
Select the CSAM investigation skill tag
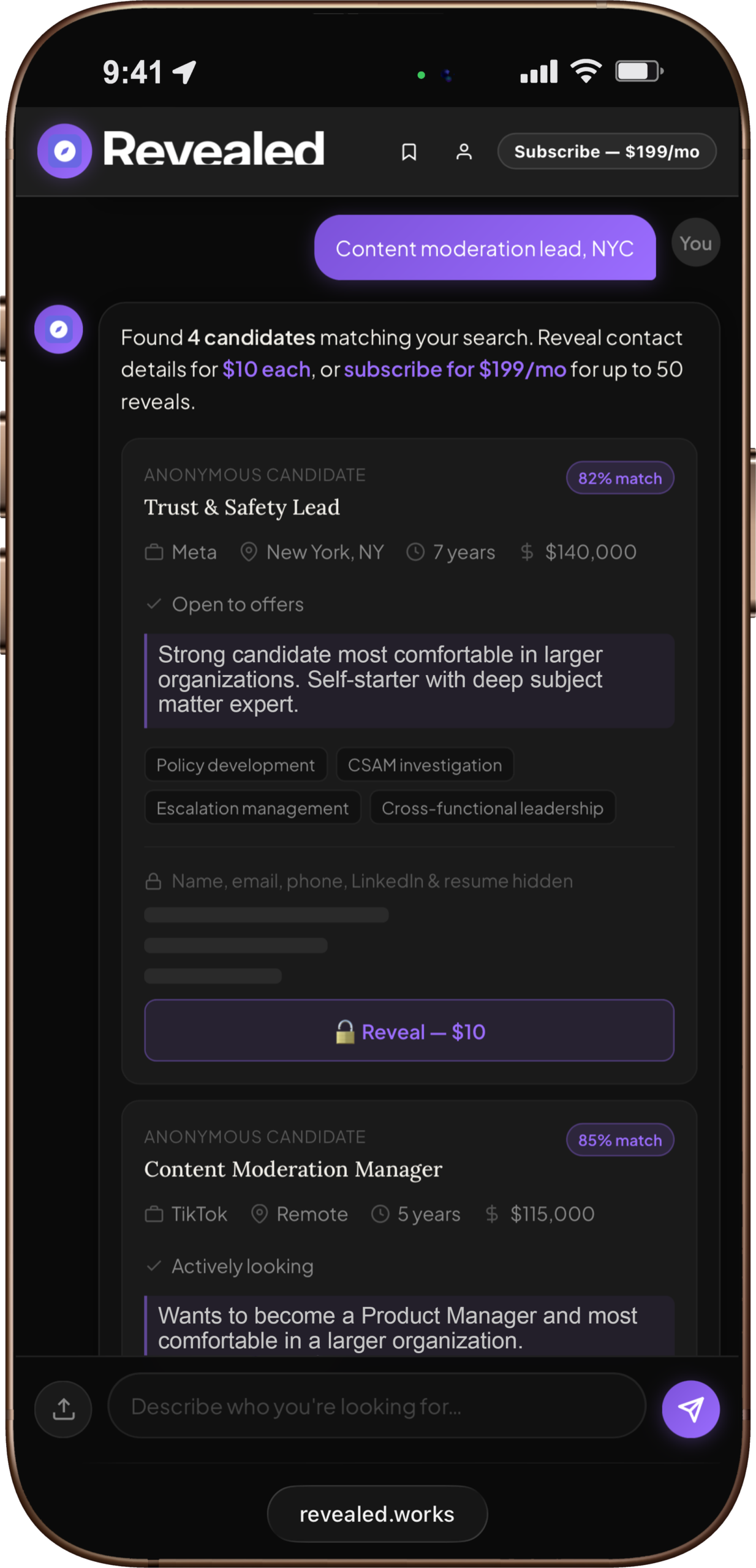pyautogui.click(x=425, y=764)
